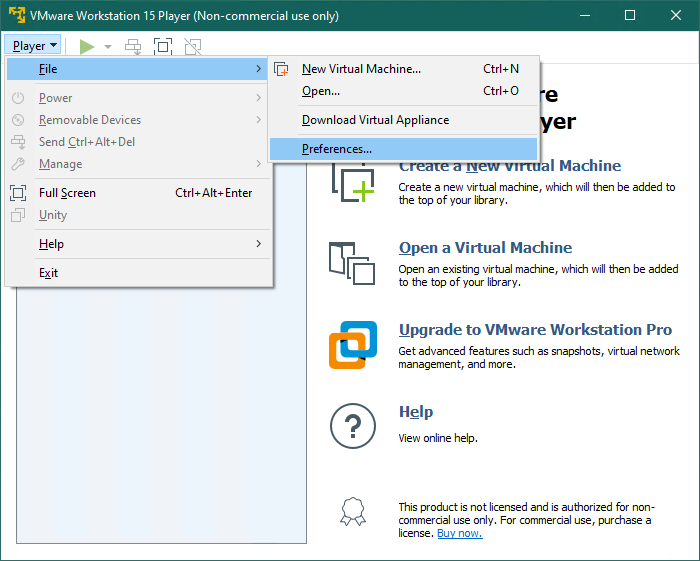
Task: Expand the Manage submenu chevron
Action: (x=258, y=164)
